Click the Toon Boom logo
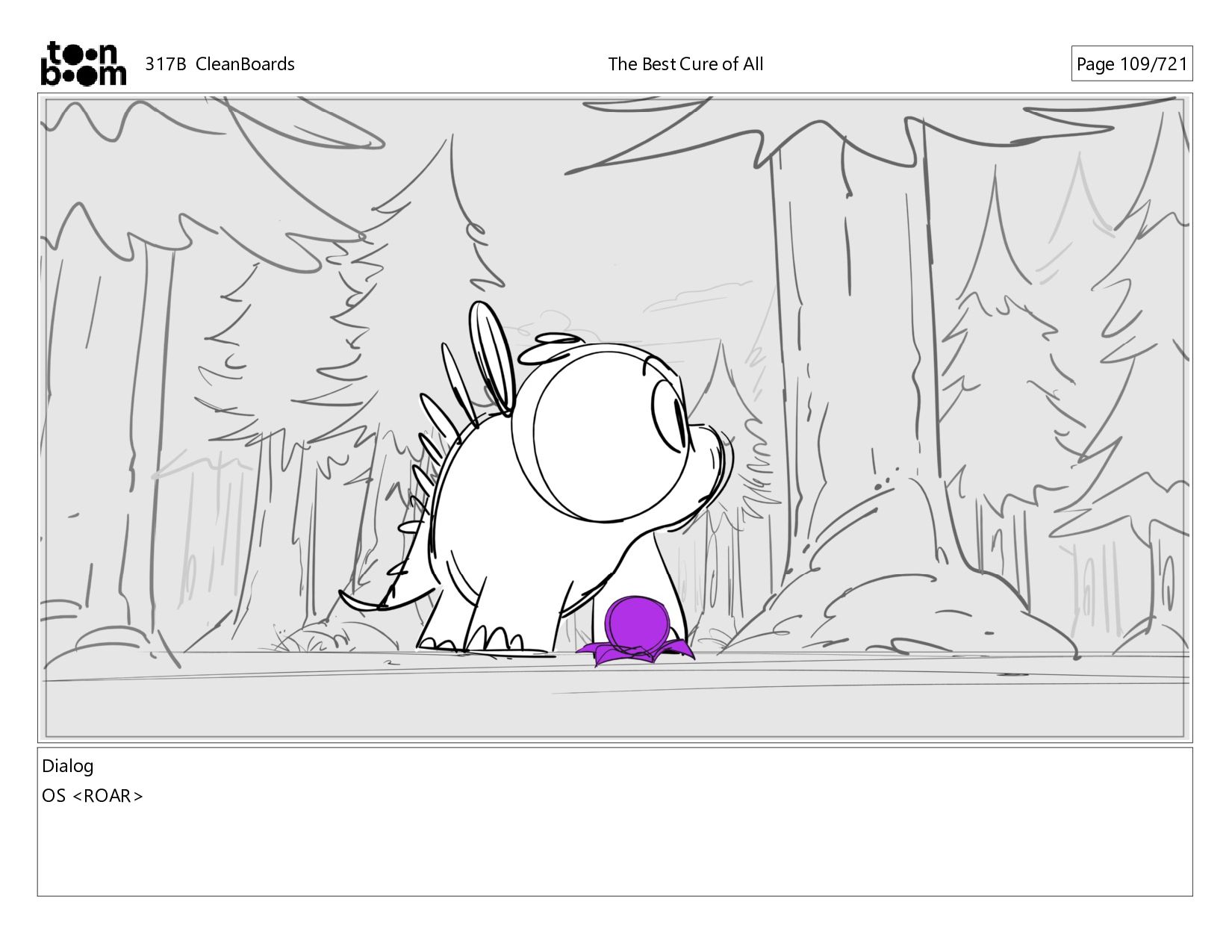The height and width of the screenshot is (952, 1232). (83, 63)
